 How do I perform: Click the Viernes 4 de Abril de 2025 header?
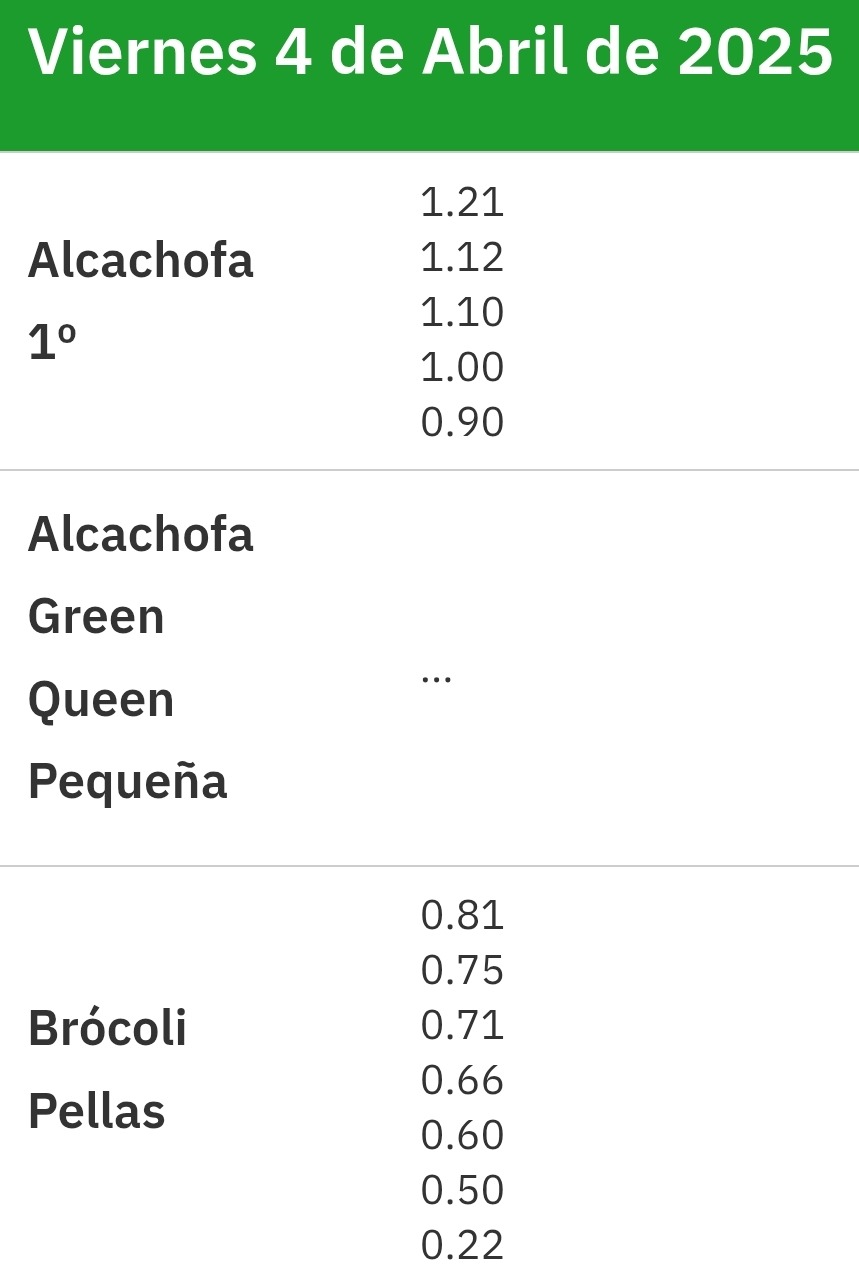(430, 52)
